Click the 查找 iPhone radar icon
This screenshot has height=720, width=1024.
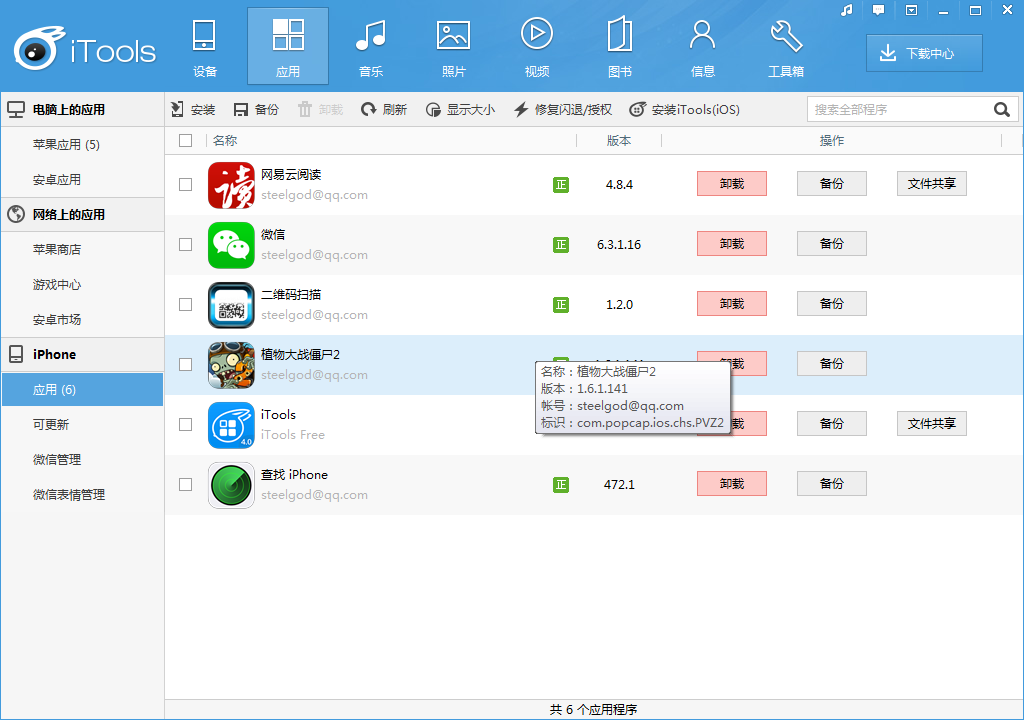pos(231,485)
